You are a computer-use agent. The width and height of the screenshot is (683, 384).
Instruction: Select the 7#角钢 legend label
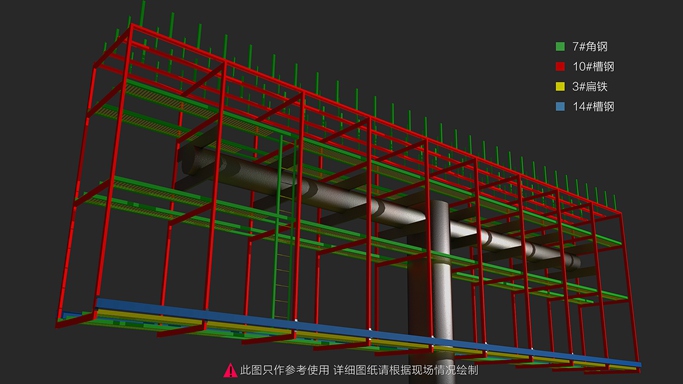(x=590, y=47)
